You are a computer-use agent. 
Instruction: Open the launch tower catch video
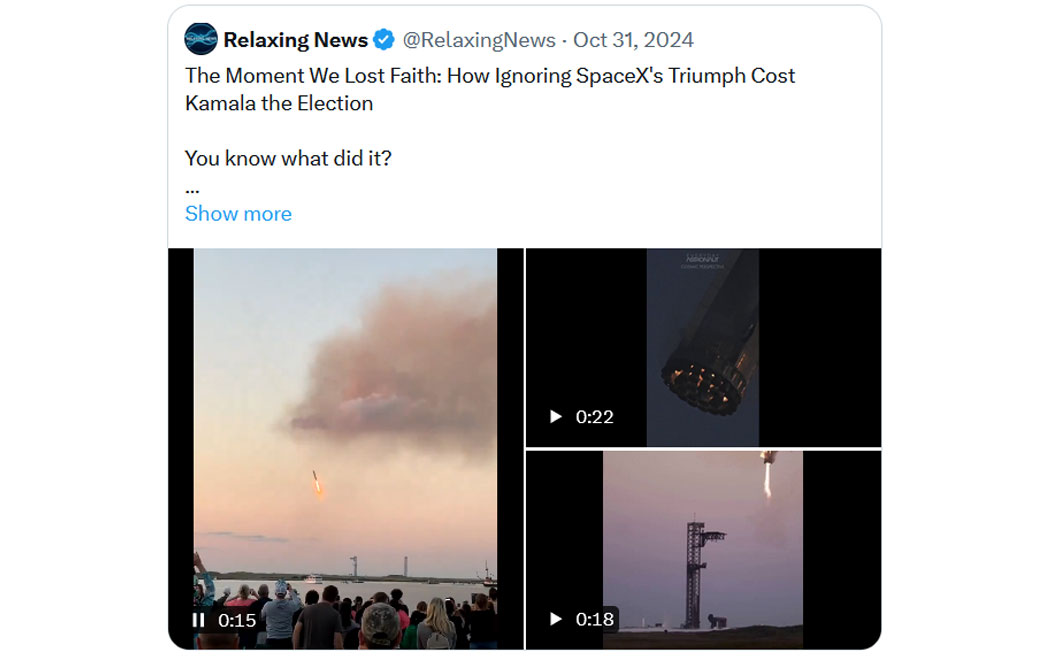(x=703, y=549)
